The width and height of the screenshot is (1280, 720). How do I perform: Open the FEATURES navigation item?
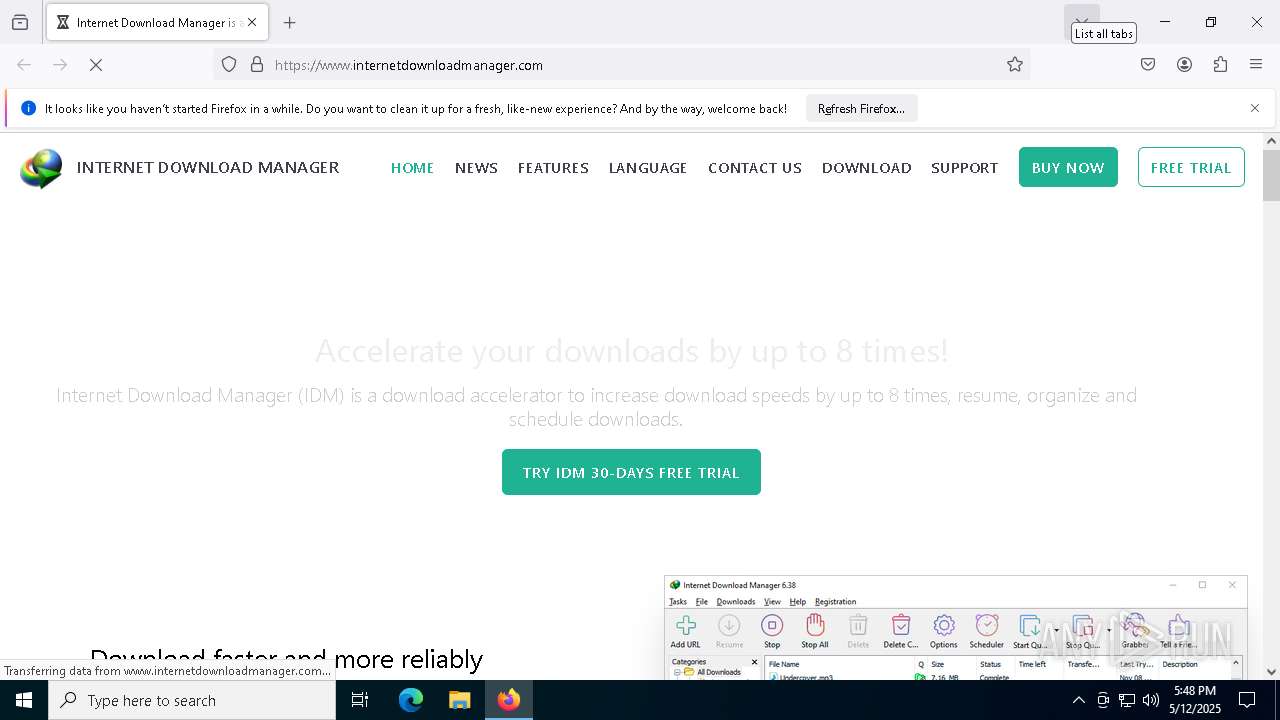tap(553, 168)
